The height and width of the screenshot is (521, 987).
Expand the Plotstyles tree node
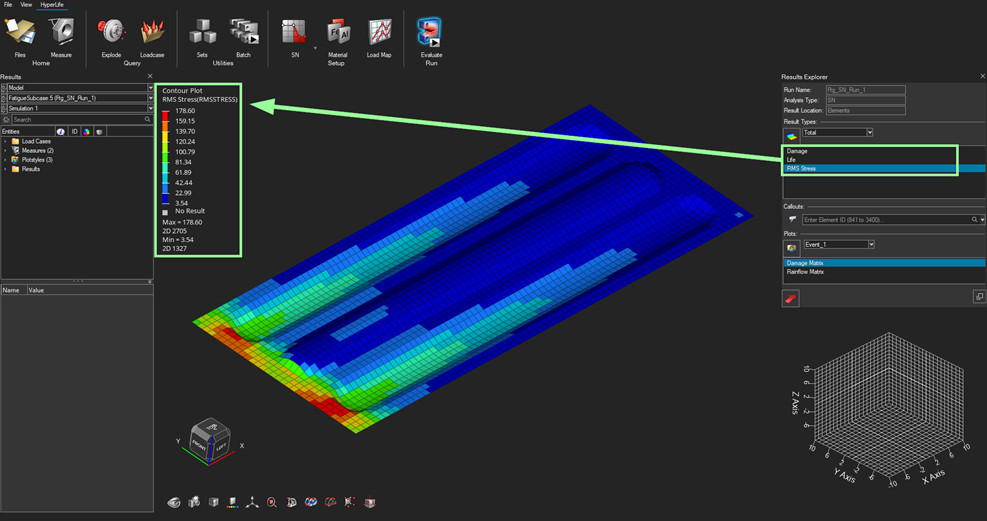tap(5, 160)
